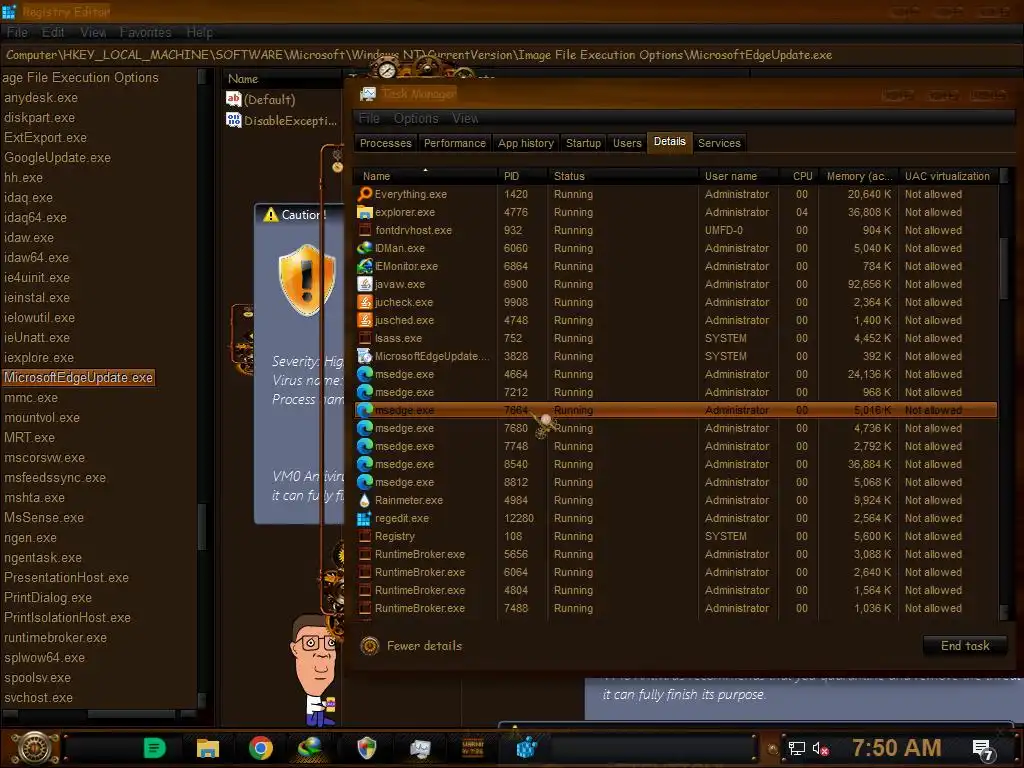Open the Registry Editor Favorites menu

(x=145, y=32)
